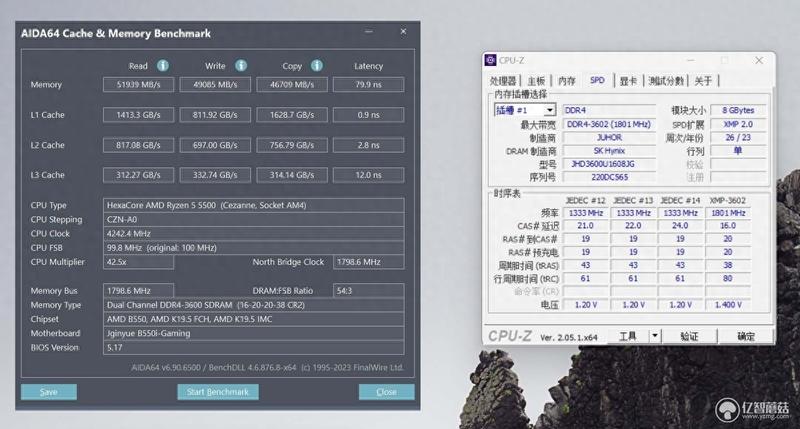The image size is (800, 429).
Task: Click the manufacturer field JUHOR
Action: tap(609, 137)
